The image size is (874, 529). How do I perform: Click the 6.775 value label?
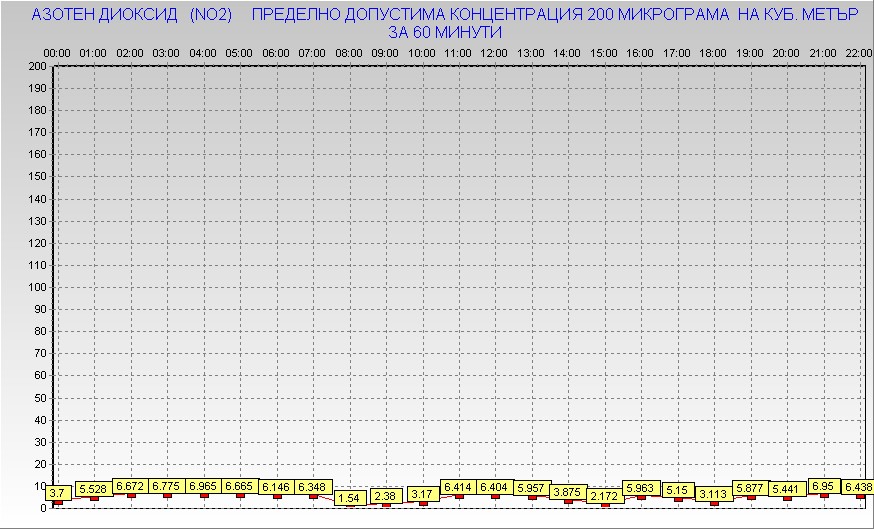pyautogui.click(x=167, y=486)
